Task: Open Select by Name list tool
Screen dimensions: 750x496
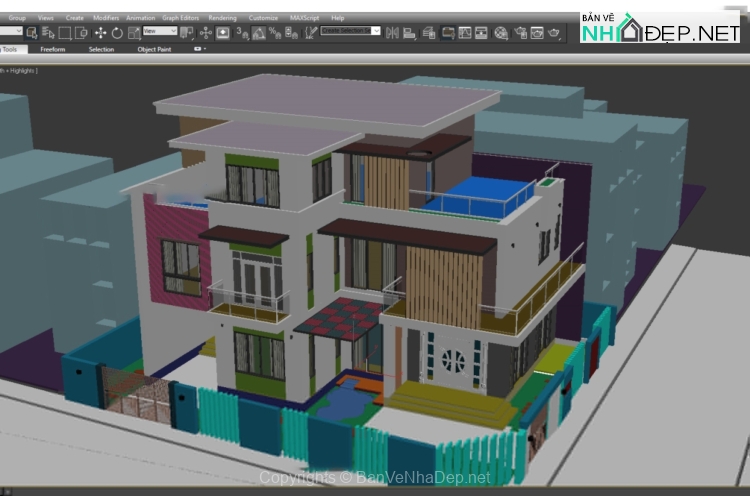Action: 48,32
